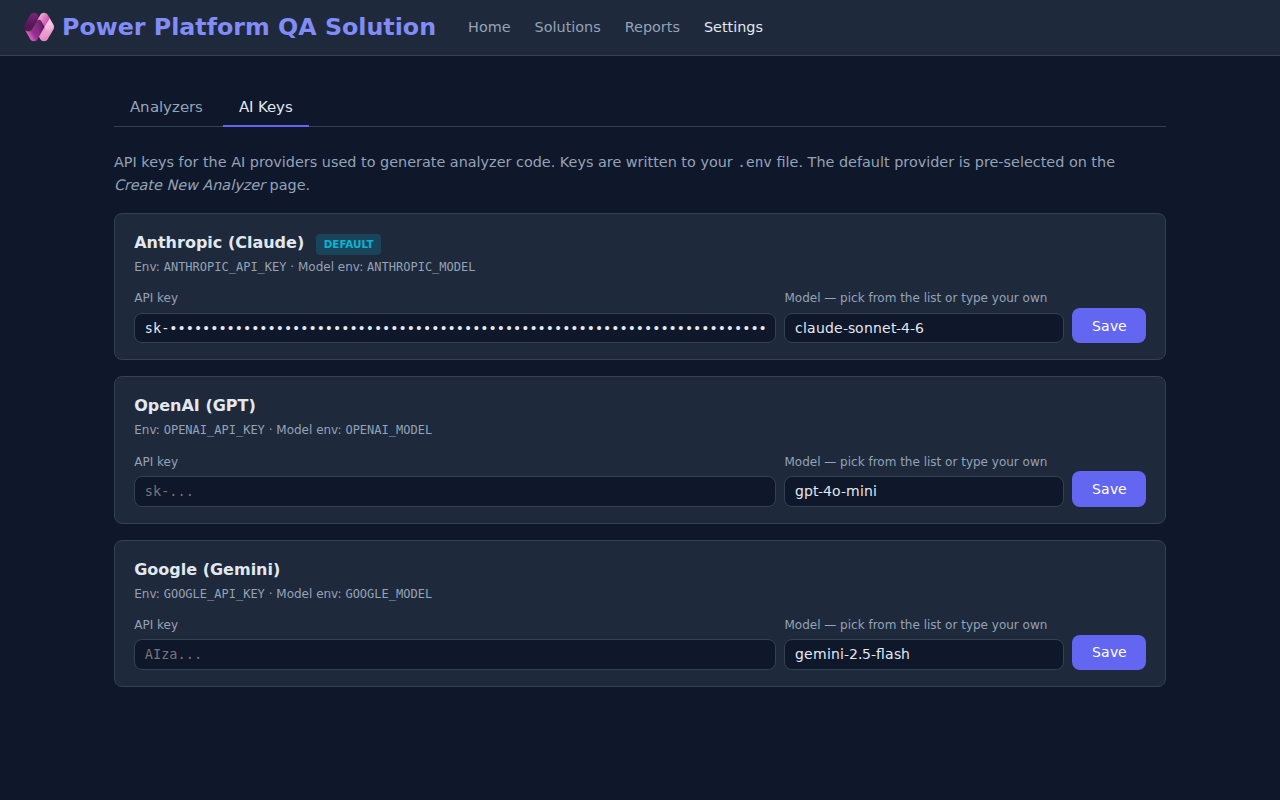1280x800 pixels.
Task: Save the OpenAI (GPT) settings
Action: pyautogui.click(x=1108, y=489)
